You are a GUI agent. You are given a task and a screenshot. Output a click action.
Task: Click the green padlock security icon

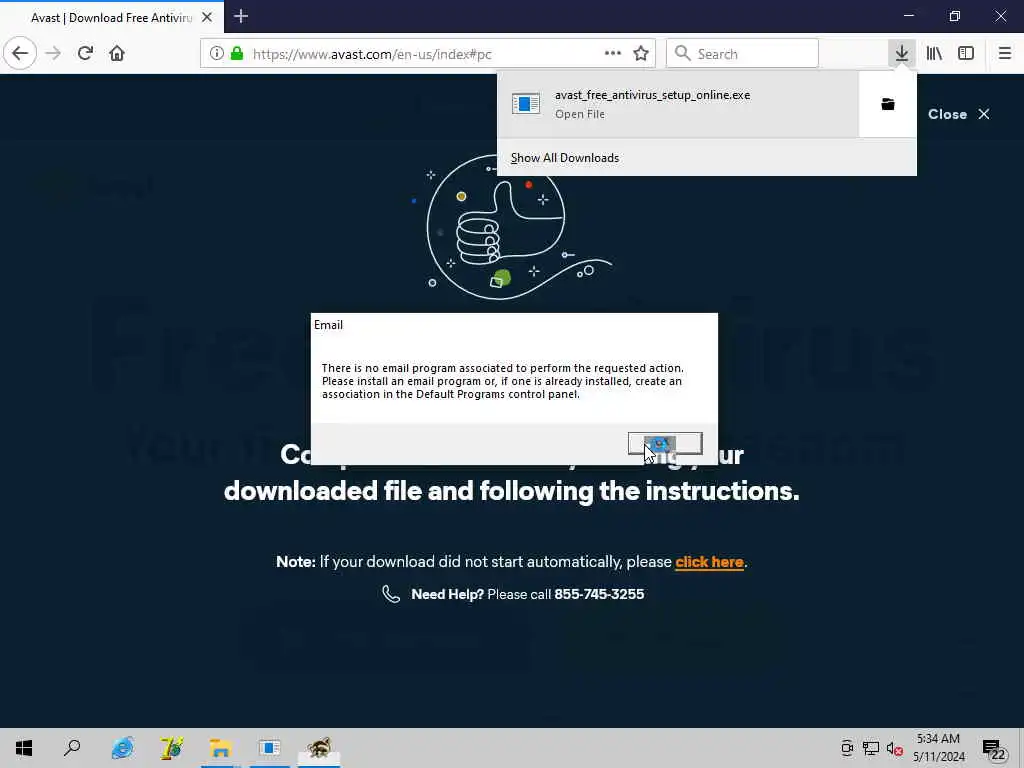click(237, 54)
